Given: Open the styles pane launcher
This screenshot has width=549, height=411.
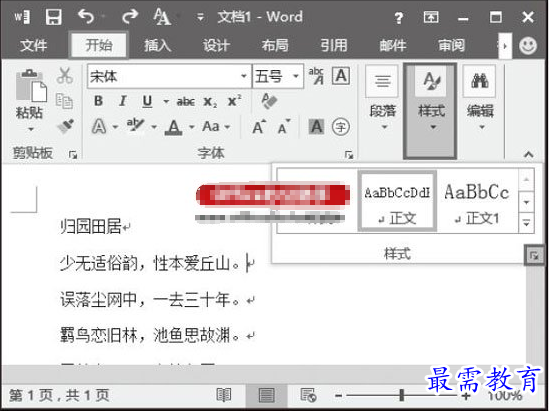Looking at the screenshot, I should click(x=534, y=256).
